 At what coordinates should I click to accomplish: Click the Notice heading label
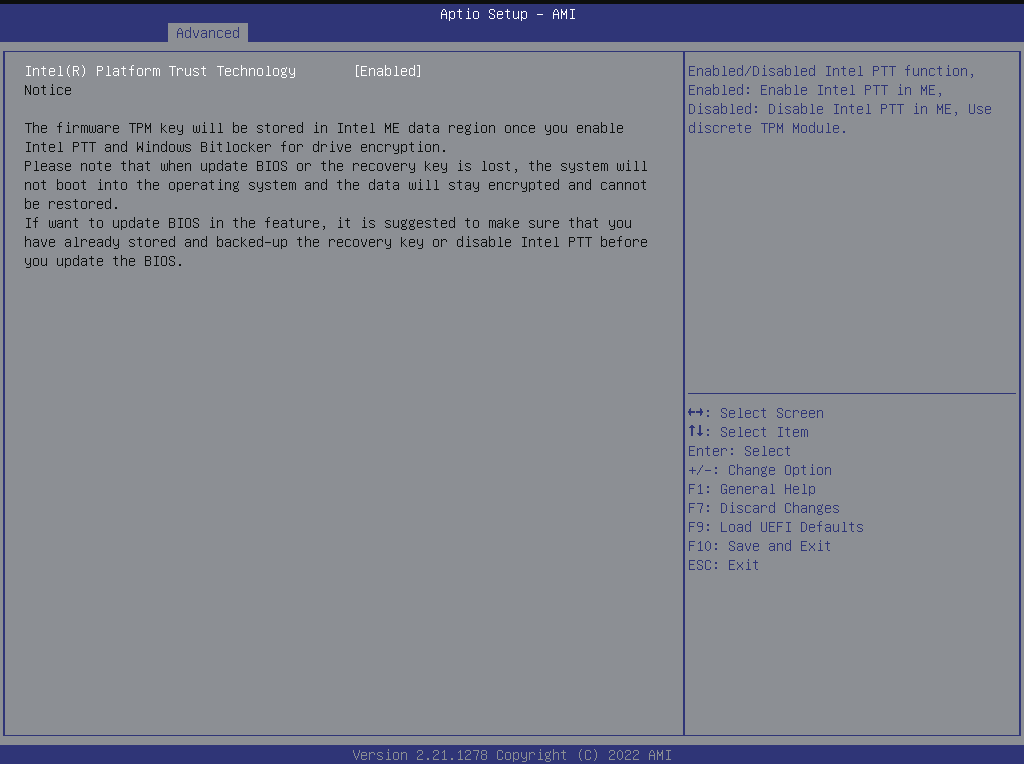[x=48, y=90]
